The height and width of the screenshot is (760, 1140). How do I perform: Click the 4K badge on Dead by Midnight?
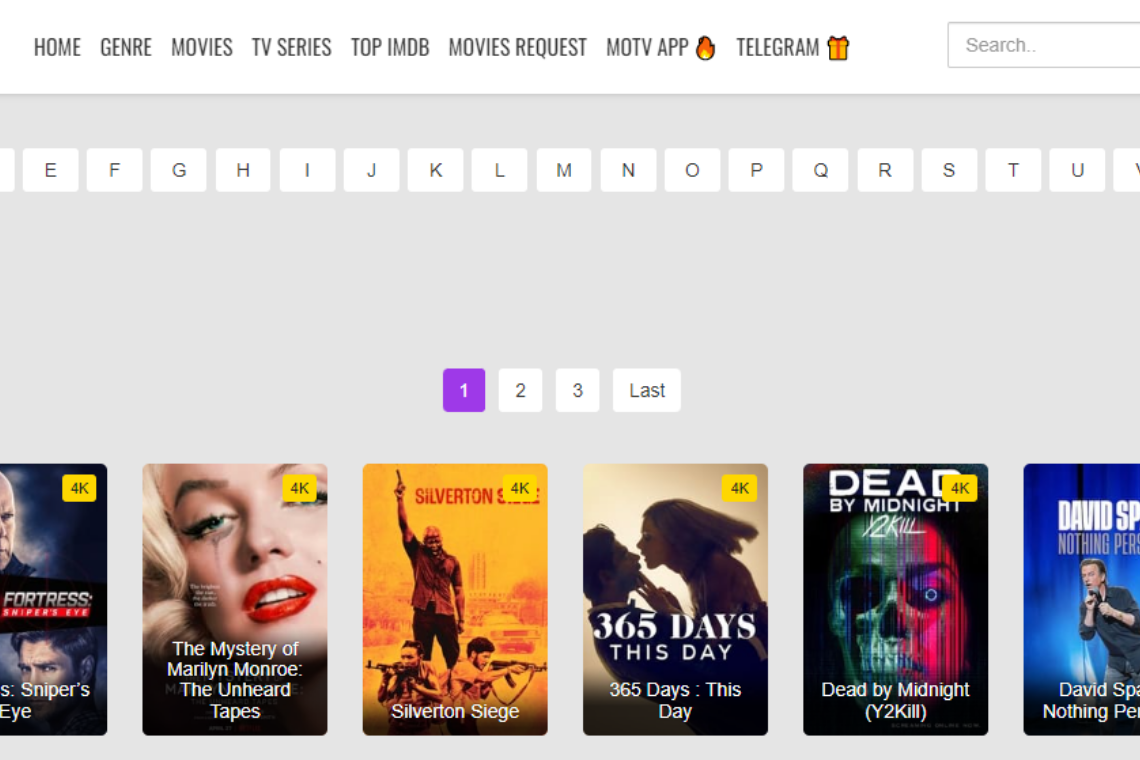click(x=960, y=488)
